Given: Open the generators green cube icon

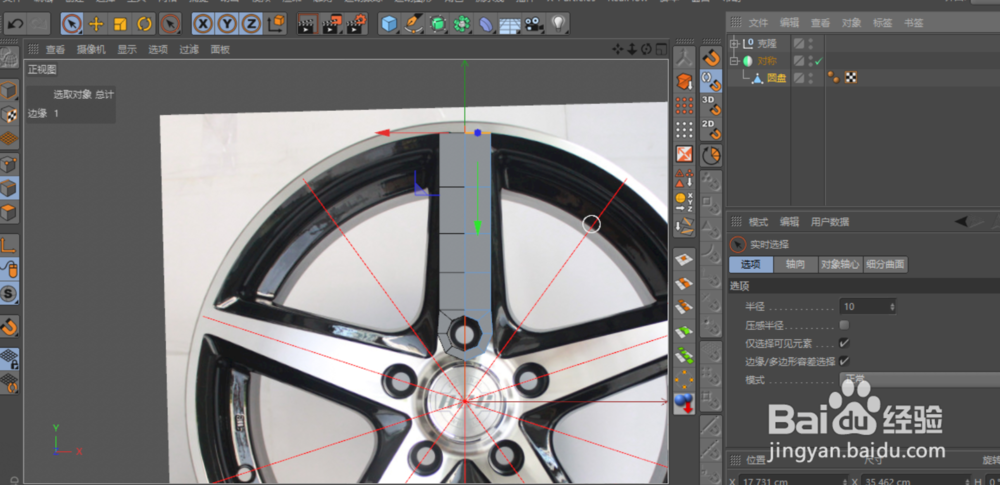Looking at the screenshot, I should [x=438, y=24].
